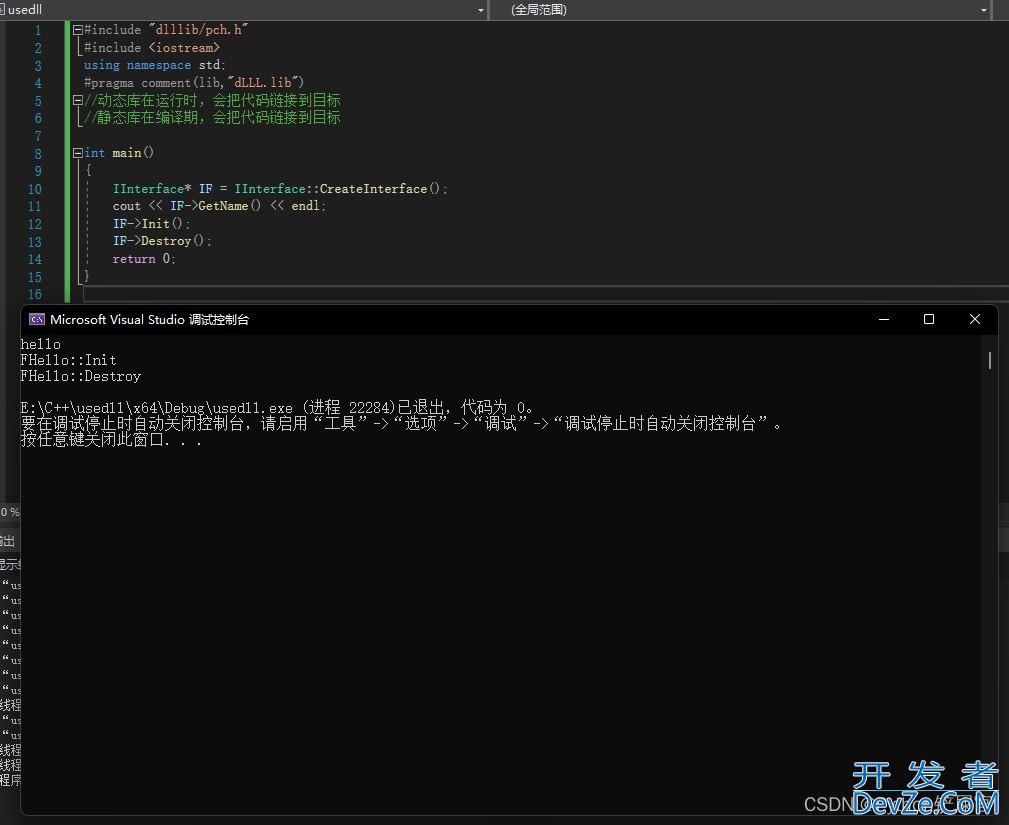The width and height of the screenshot is (1009, 825).
Task: Minimize the Visual Studio debug console window
Action: (x=884, y=319)
